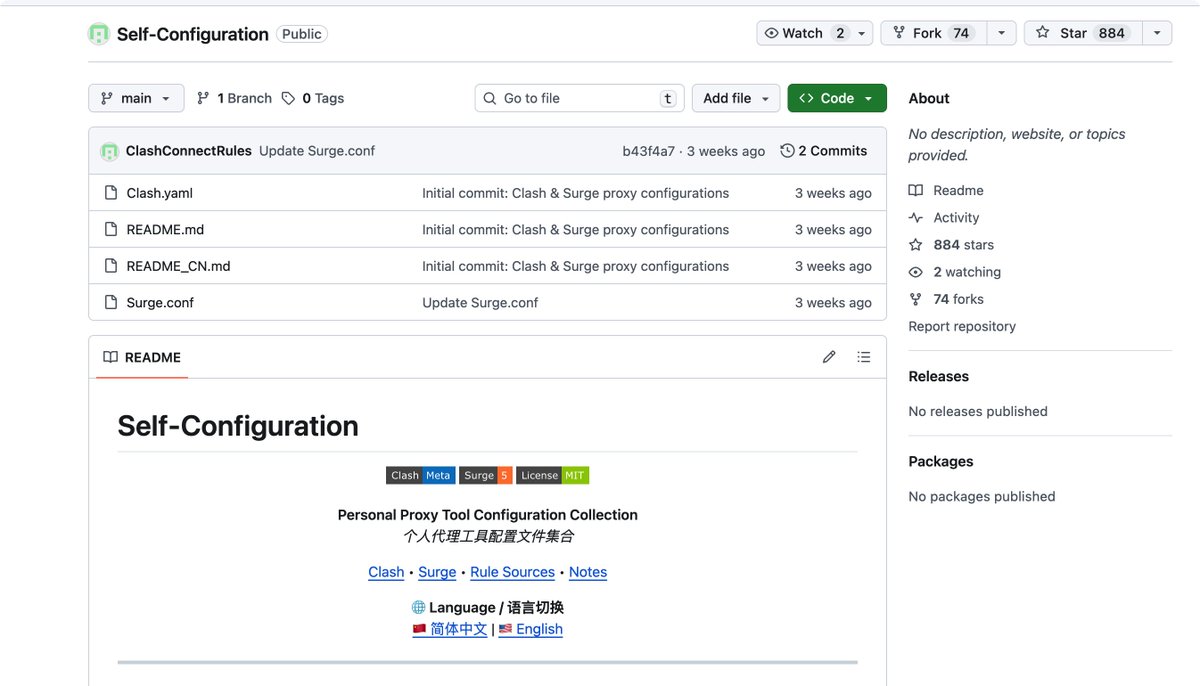Image resolution: width=1200 pixels, height=686 pixels.
Task: Click the pencil edit README icon
Action: [829, 357]
